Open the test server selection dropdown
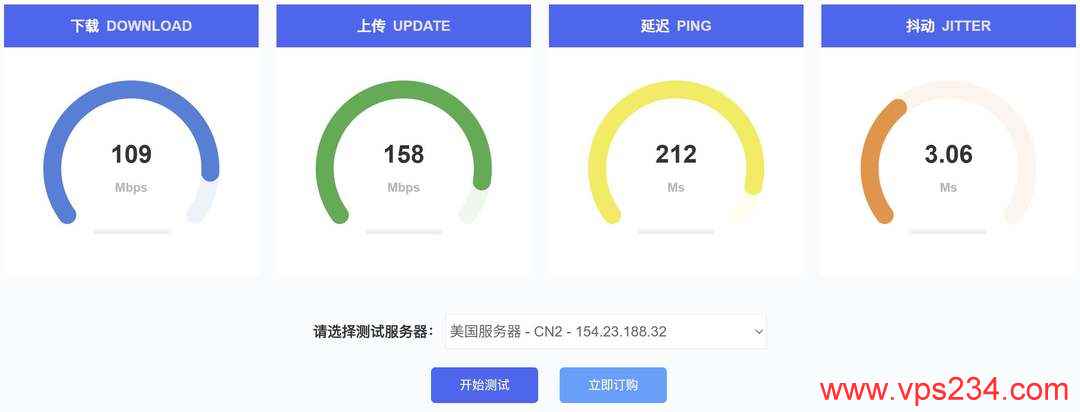 tap(605, 331)
